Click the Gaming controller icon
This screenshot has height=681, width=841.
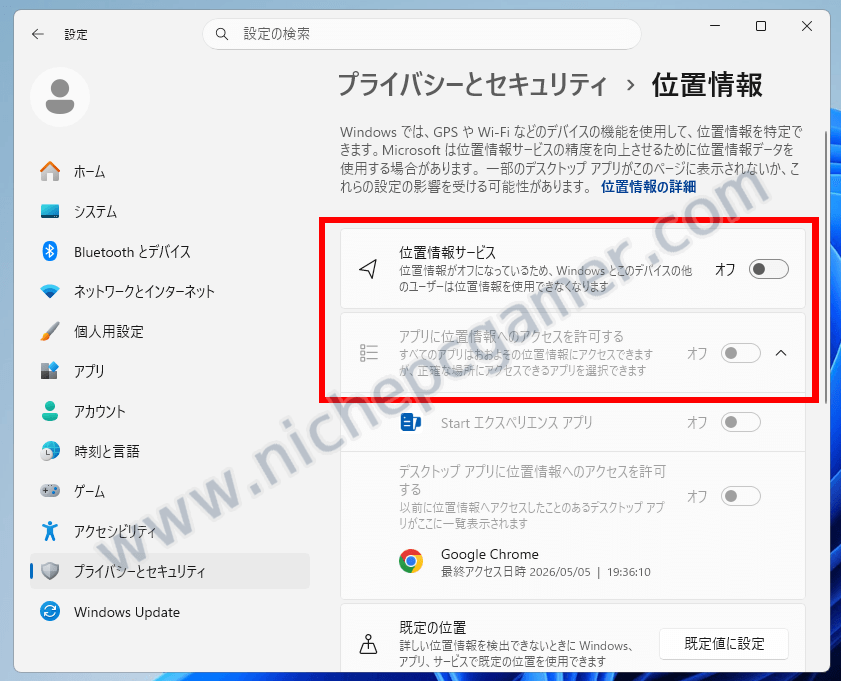[x=50, y=491]
